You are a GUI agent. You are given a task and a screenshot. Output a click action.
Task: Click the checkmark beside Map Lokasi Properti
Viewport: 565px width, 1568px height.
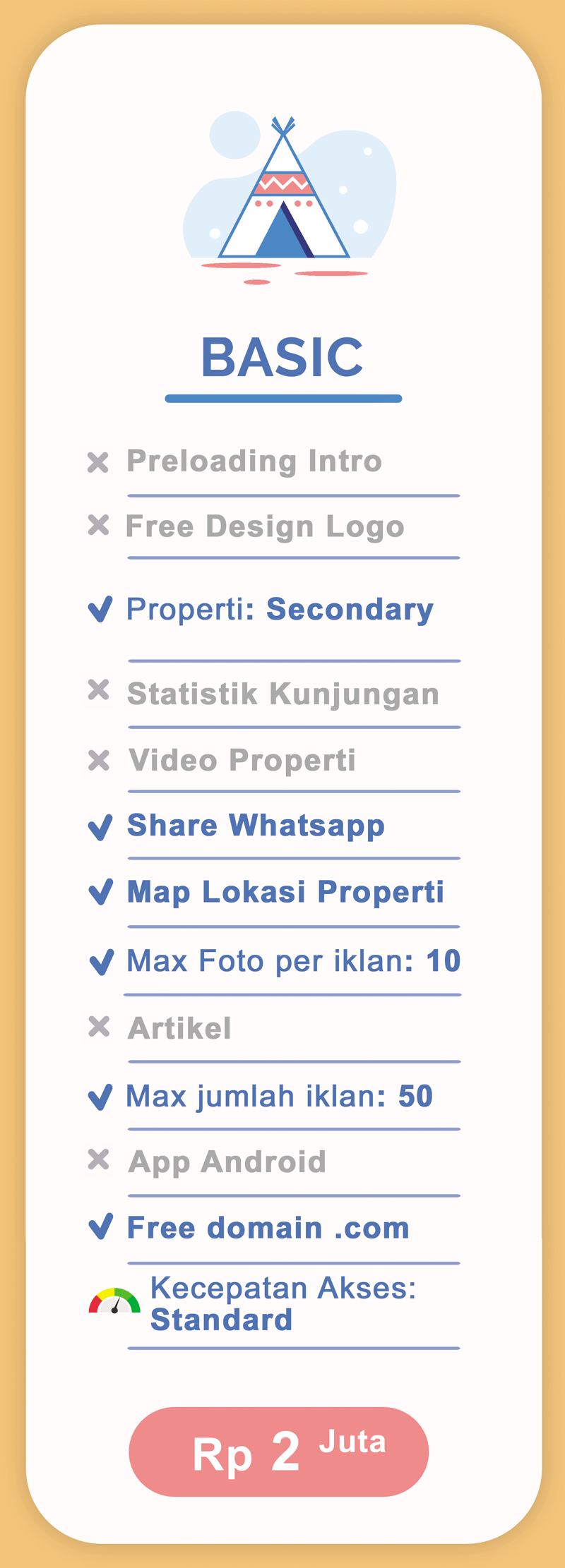click(x=101, y=892)
